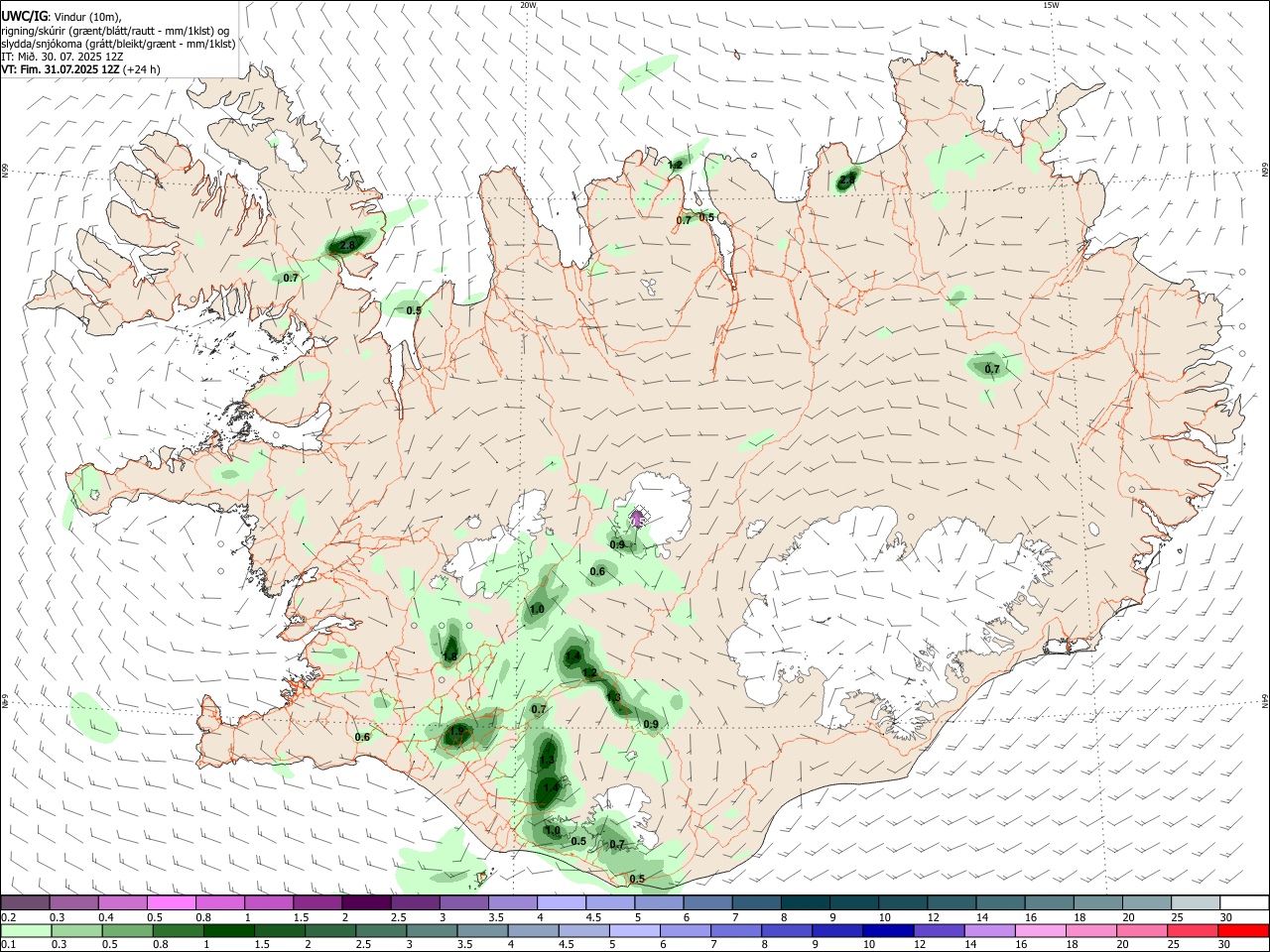Select the 0.3–0.4 snow legend swatch
Viewport: 1270px width, 952px height.
click(x=74, y=903)
